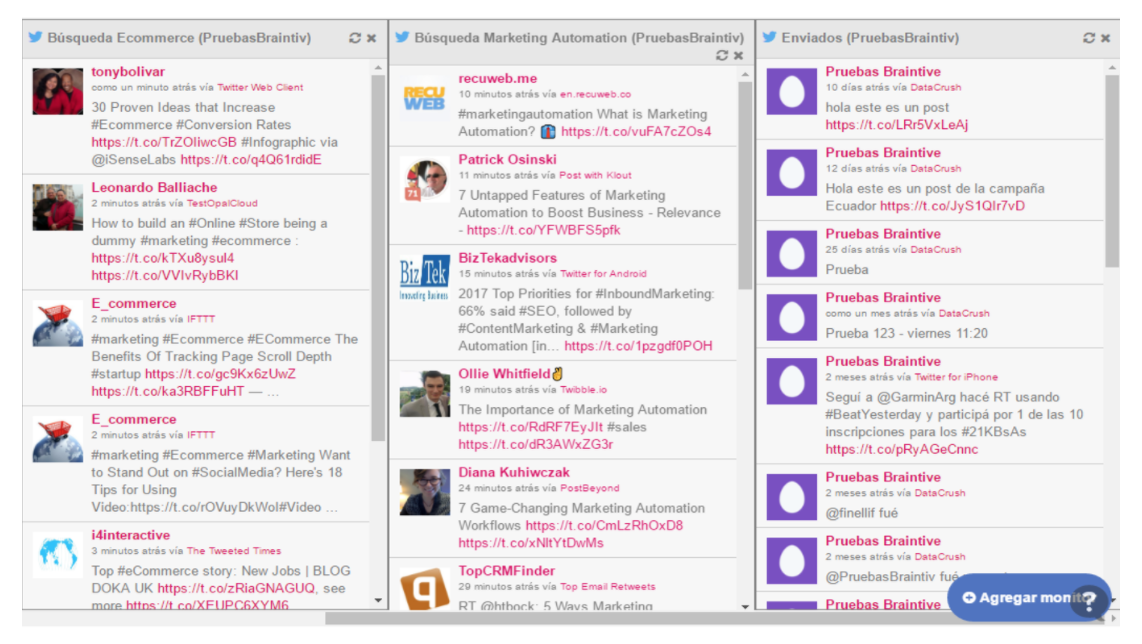Open tonybolivar username link

(128, 72)
